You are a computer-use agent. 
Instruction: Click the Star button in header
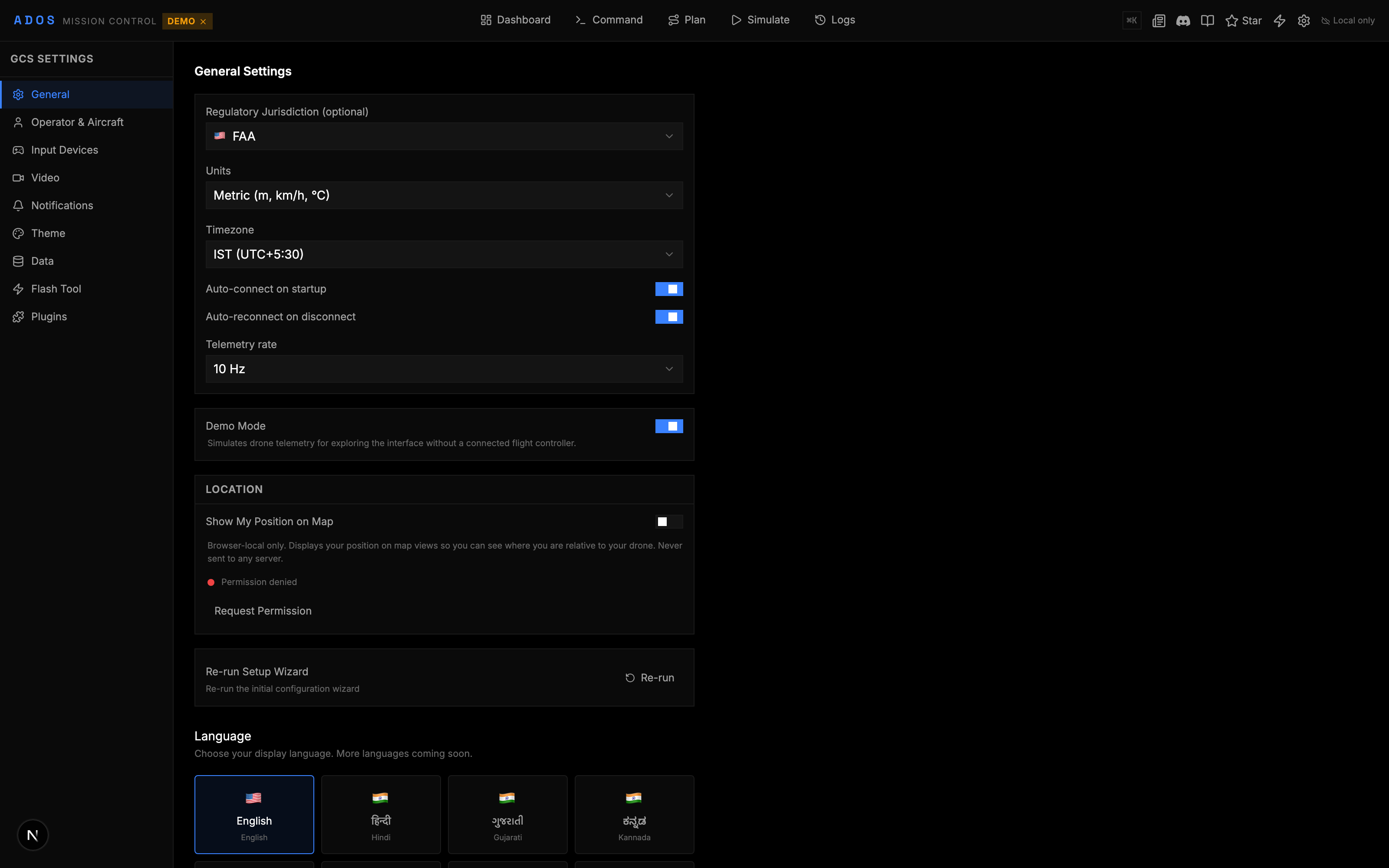tap(1243, 21)
